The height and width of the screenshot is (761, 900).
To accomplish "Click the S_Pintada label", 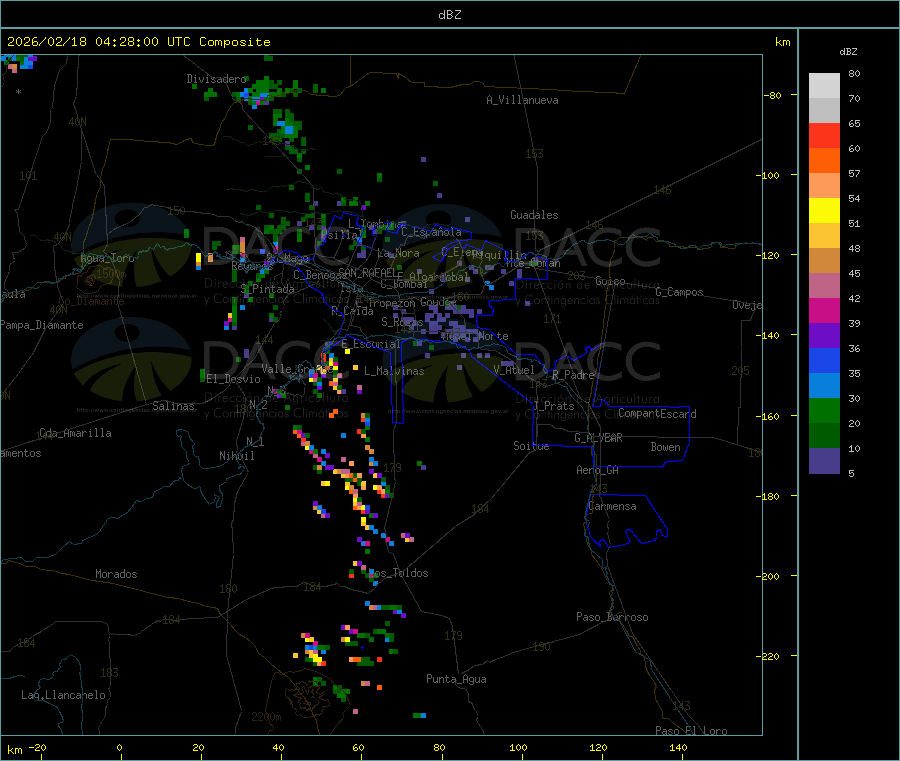I will click(x=267, y=289).
